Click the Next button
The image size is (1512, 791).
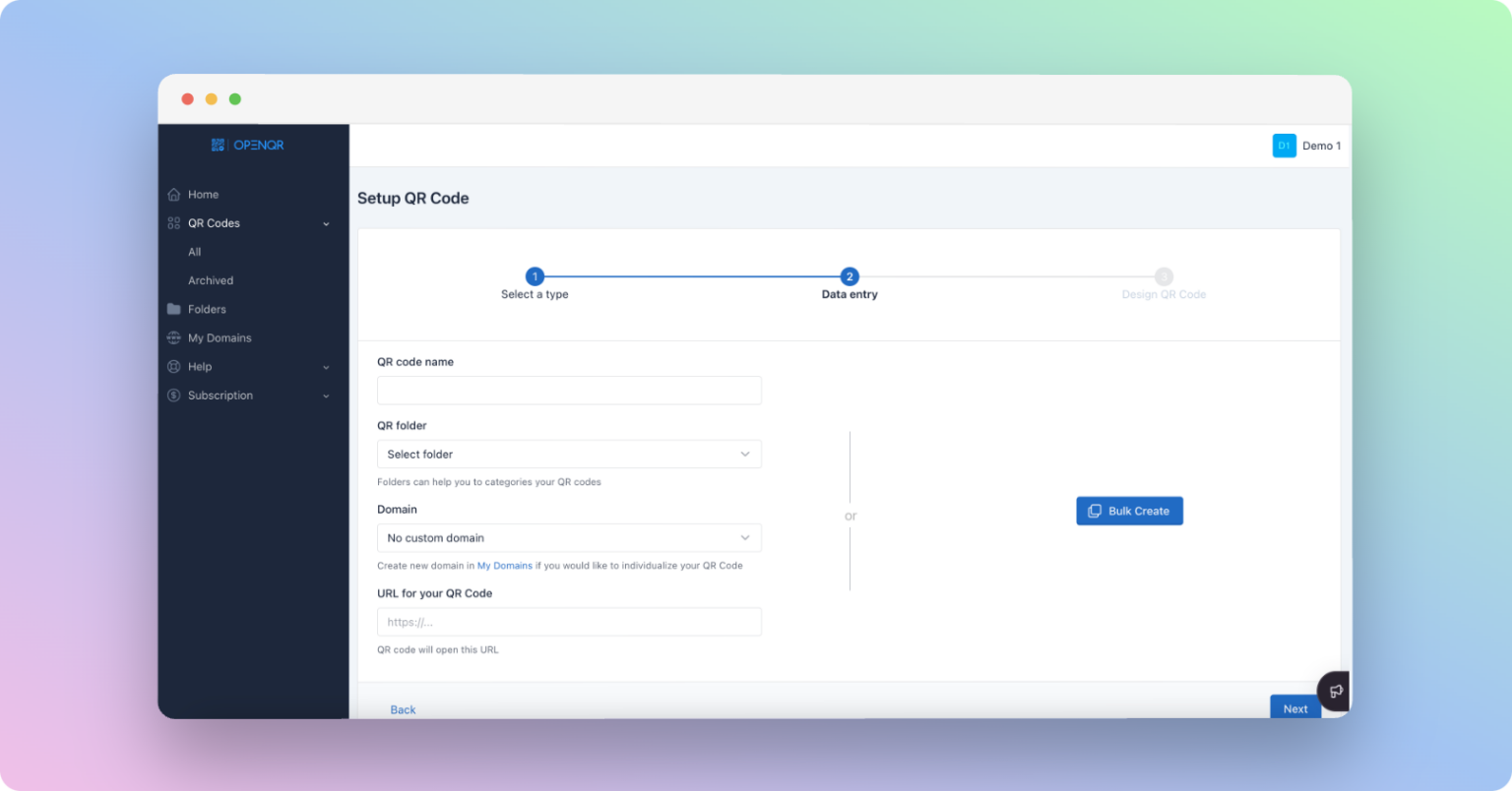pos(1295,708)
